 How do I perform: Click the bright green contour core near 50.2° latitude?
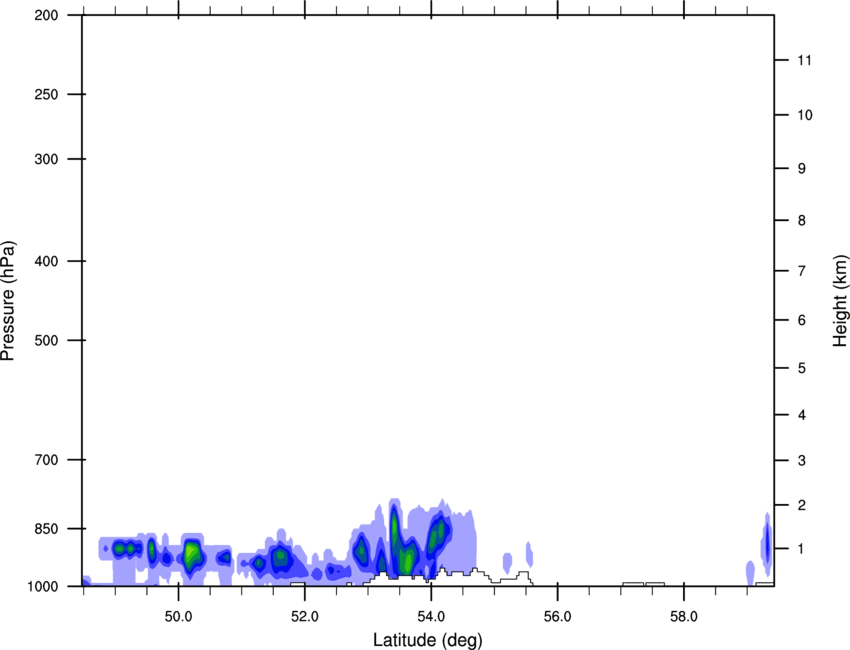[191, 555]
